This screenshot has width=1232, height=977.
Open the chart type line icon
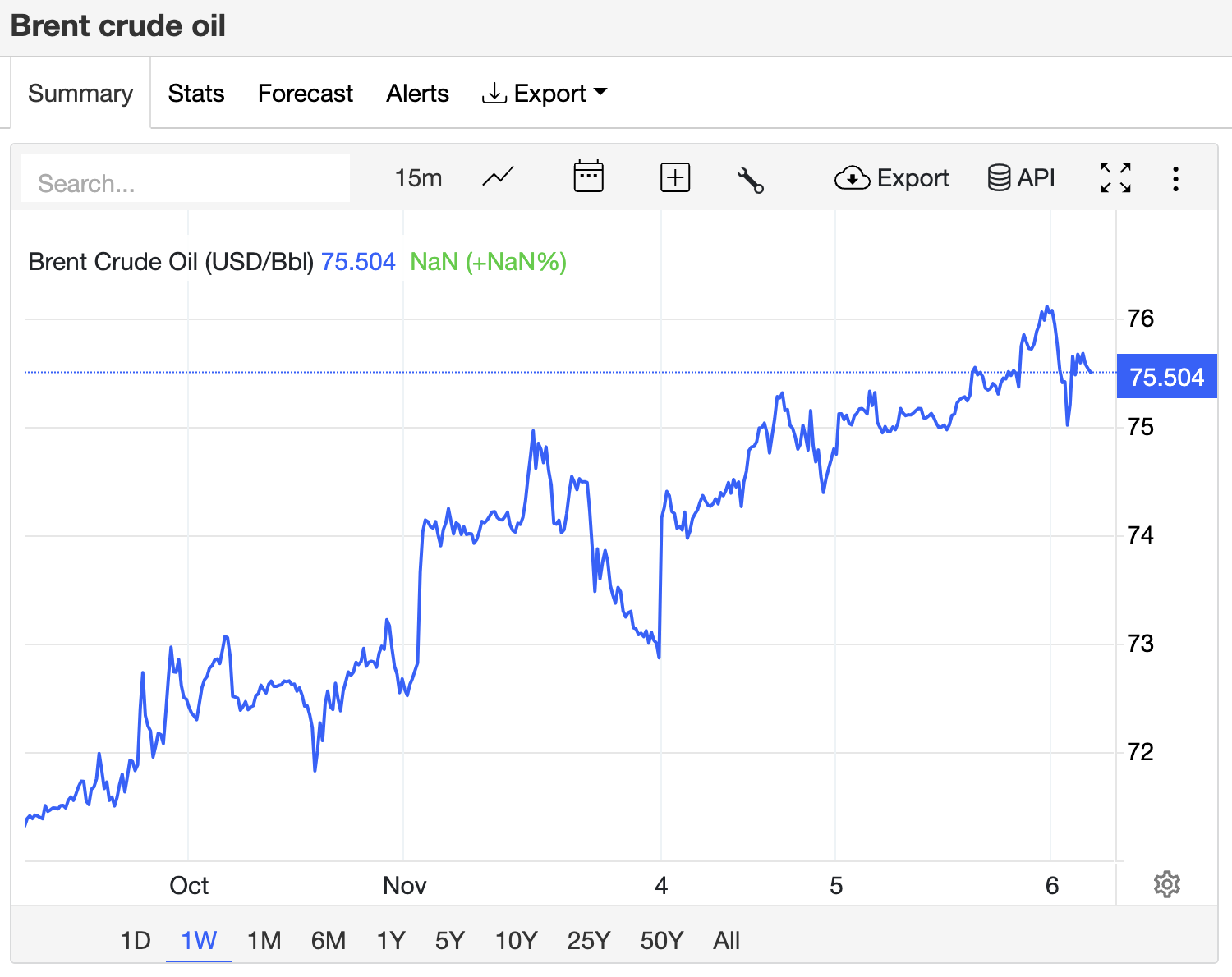499,177
